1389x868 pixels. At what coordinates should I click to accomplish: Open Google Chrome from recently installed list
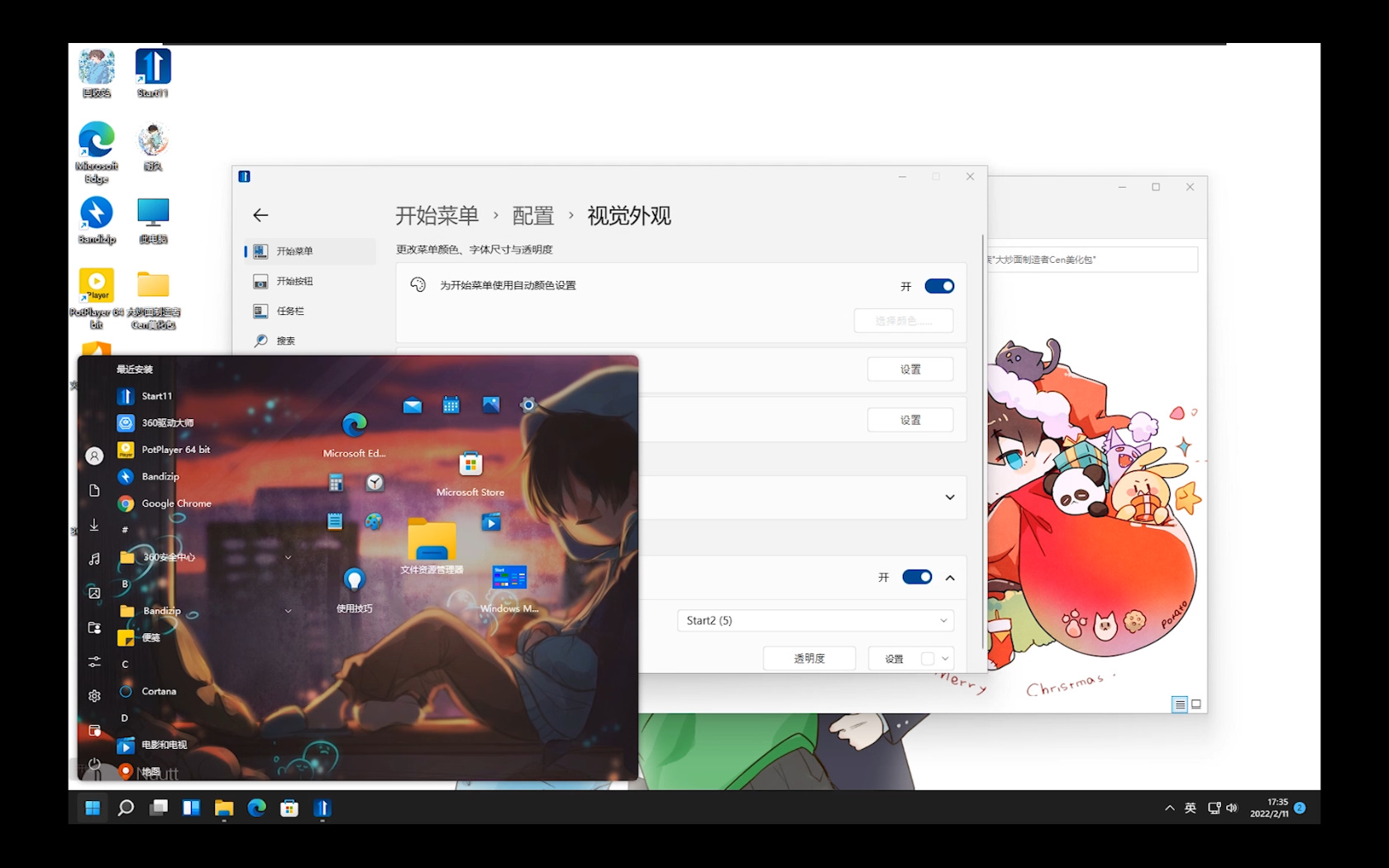point(175,503)
